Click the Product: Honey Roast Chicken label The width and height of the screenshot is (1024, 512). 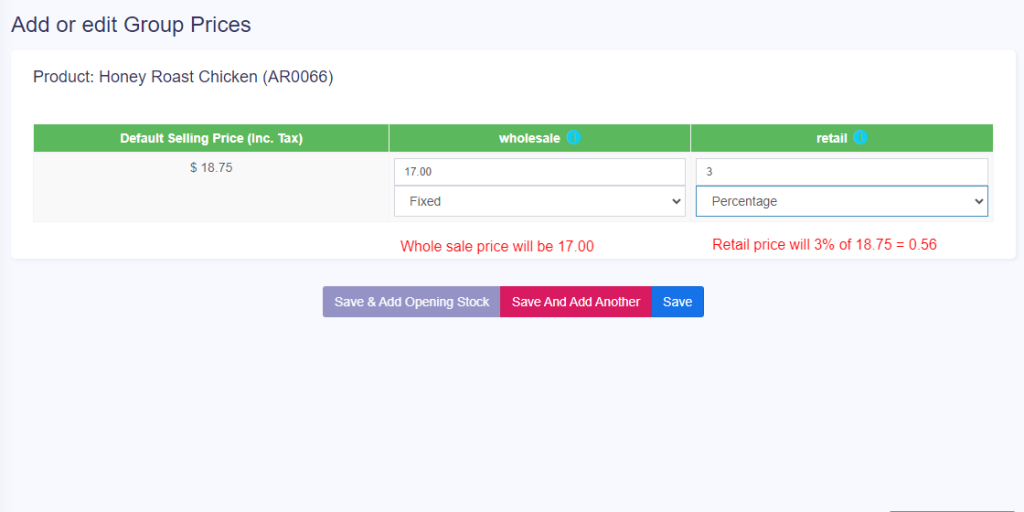(183, 77)
